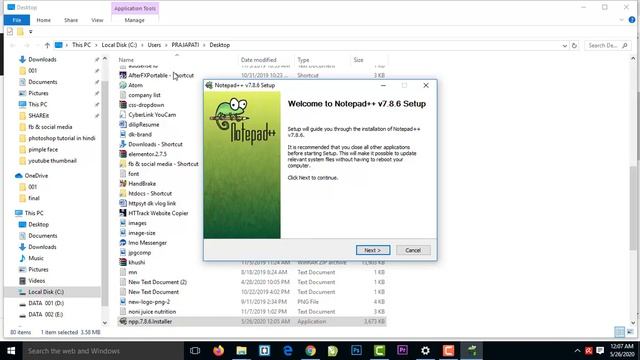Select the npp.7.8.6.Installer icon

coord(123,322)
